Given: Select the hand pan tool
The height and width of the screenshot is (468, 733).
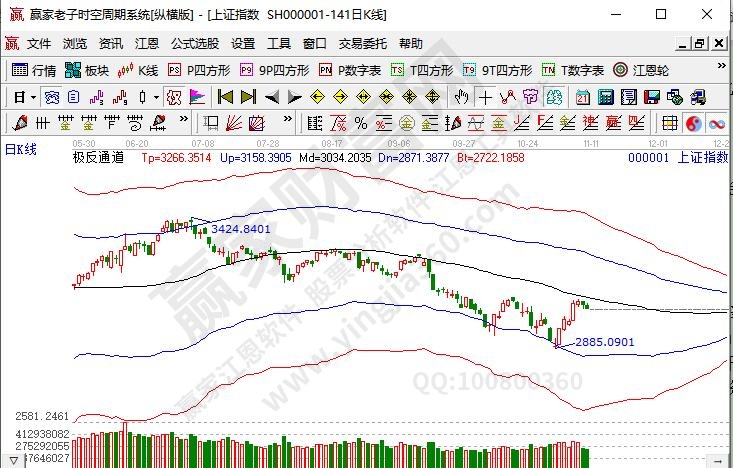Looking at the screenshot, I should pos(461,97).
